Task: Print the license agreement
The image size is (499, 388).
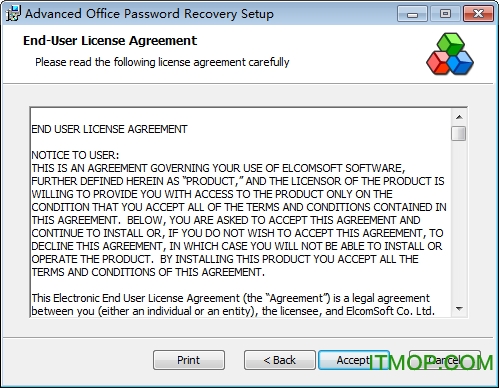Action: click(x=189, y=360)
